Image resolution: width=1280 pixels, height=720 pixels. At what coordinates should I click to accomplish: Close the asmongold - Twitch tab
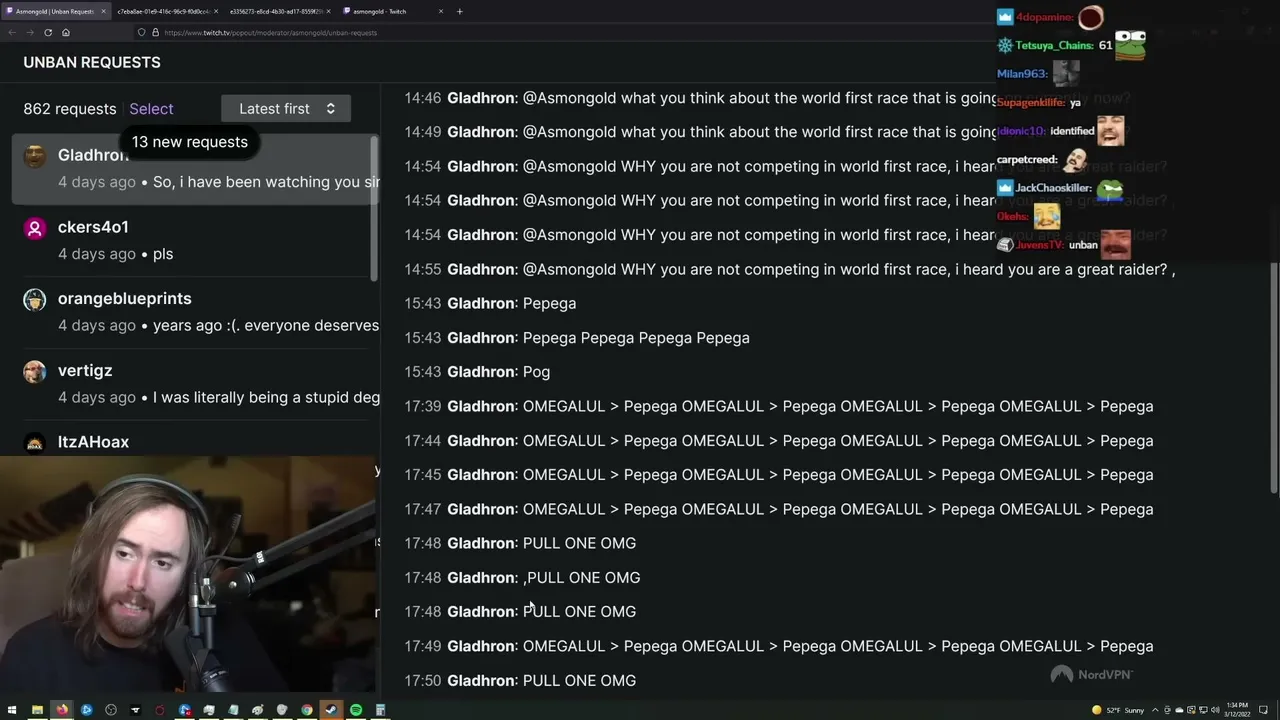click(441, 11)
